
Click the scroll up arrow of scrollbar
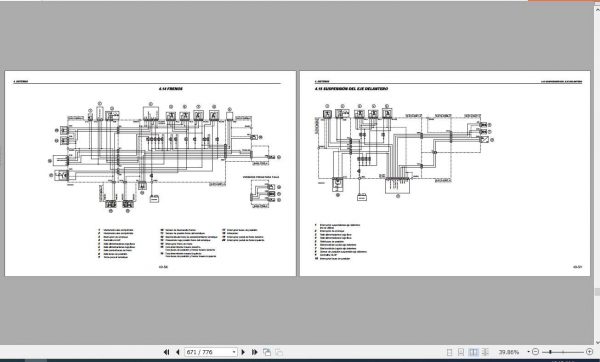pyautogui.click(x=597, y=11)
